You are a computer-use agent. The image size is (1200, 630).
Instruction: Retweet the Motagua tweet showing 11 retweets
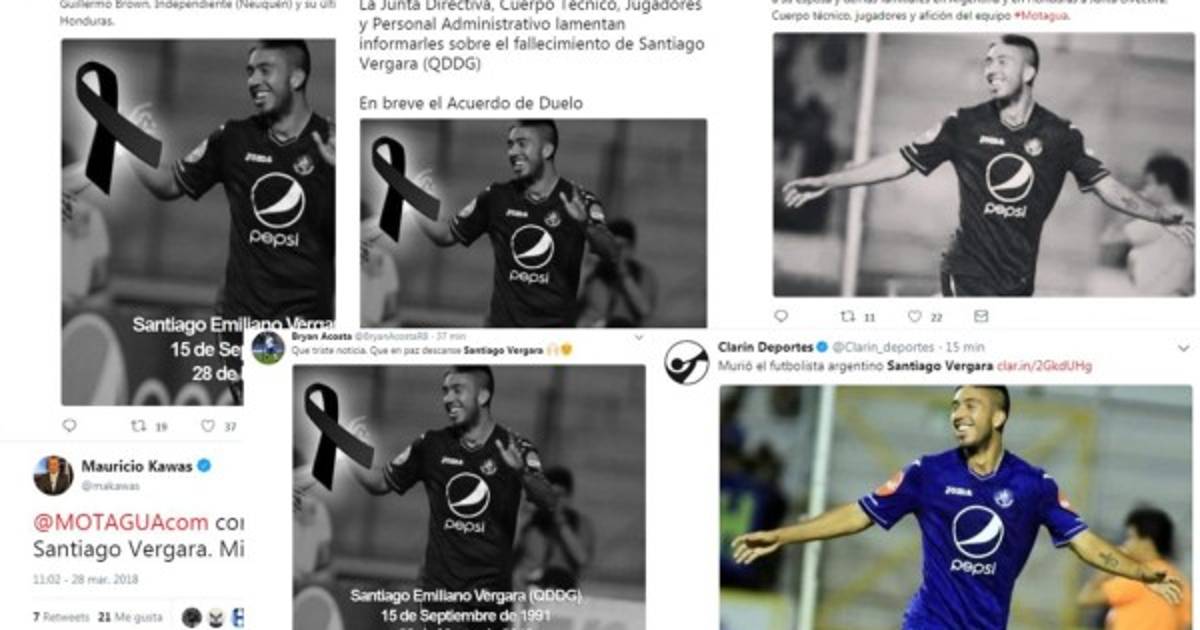[x=847, y=316]
